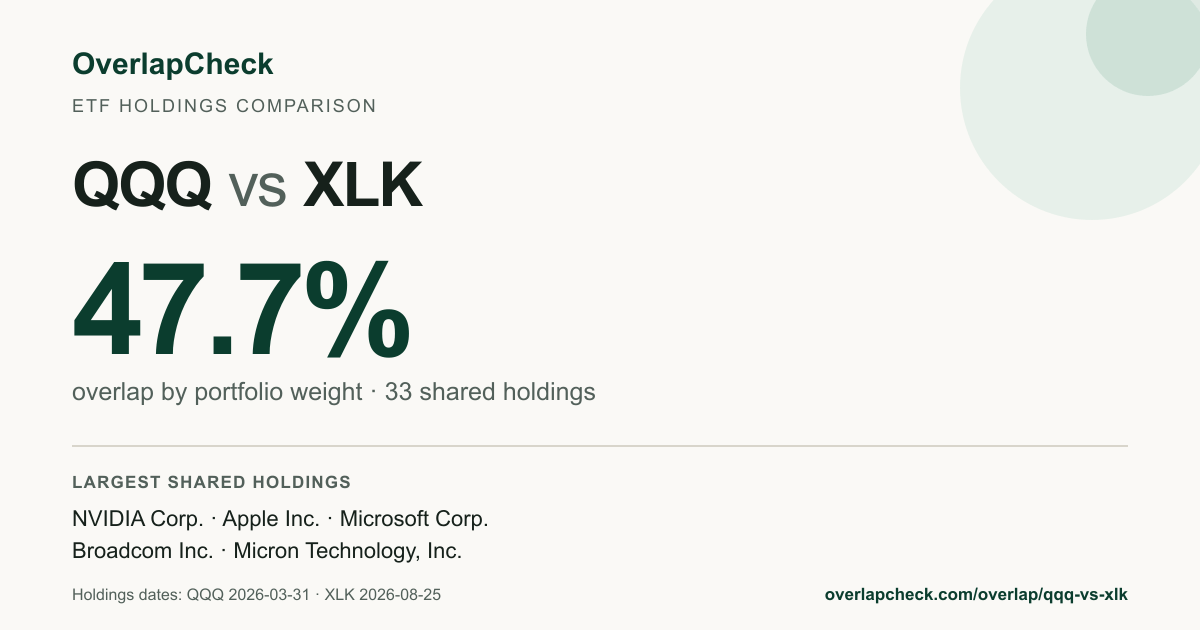Select Microsoft Corp. holding name
This screenshot has height=630, width=1200.
coord(414,519)
